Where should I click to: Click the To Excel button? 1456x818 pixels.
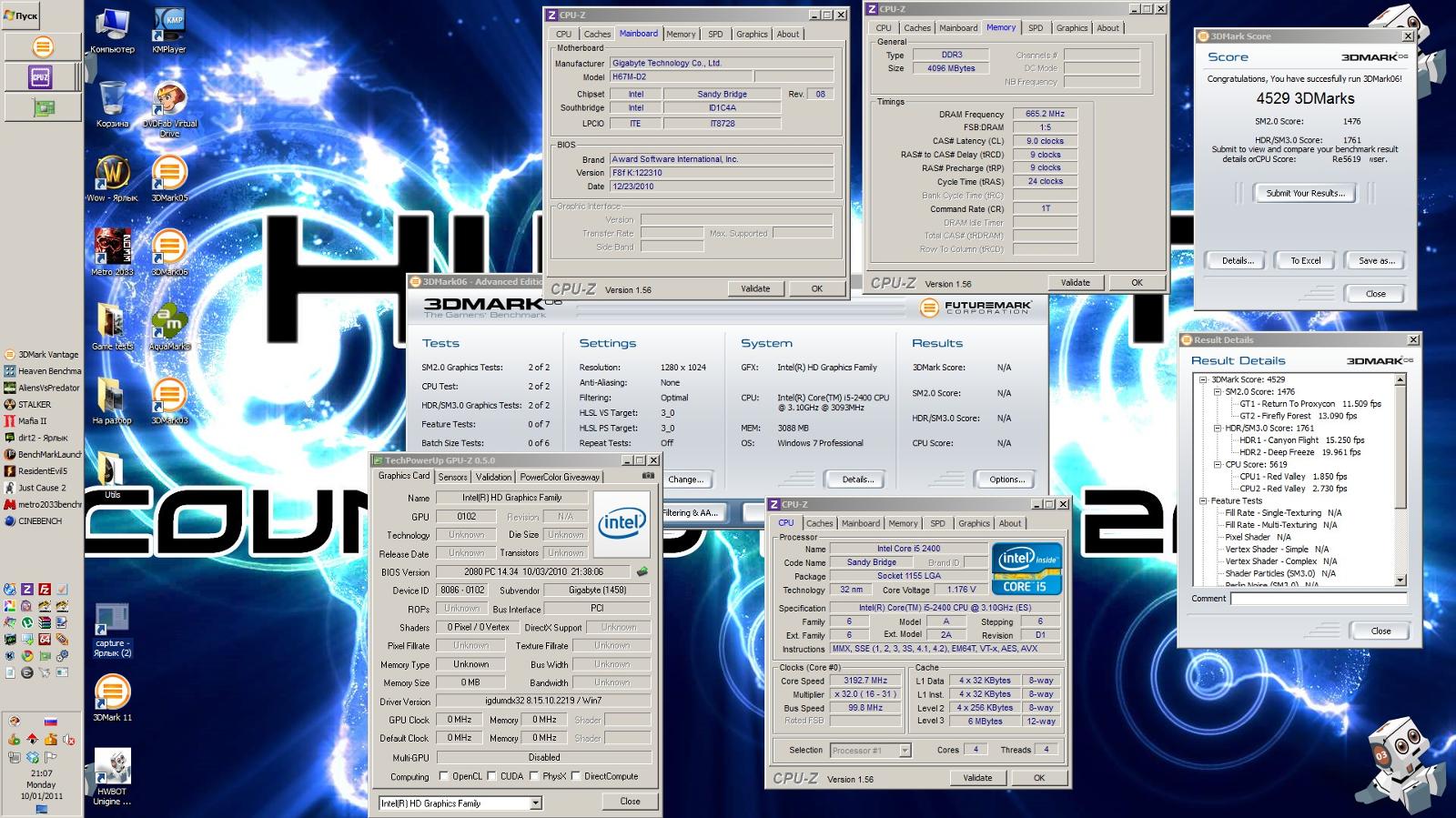(1306, 260)
